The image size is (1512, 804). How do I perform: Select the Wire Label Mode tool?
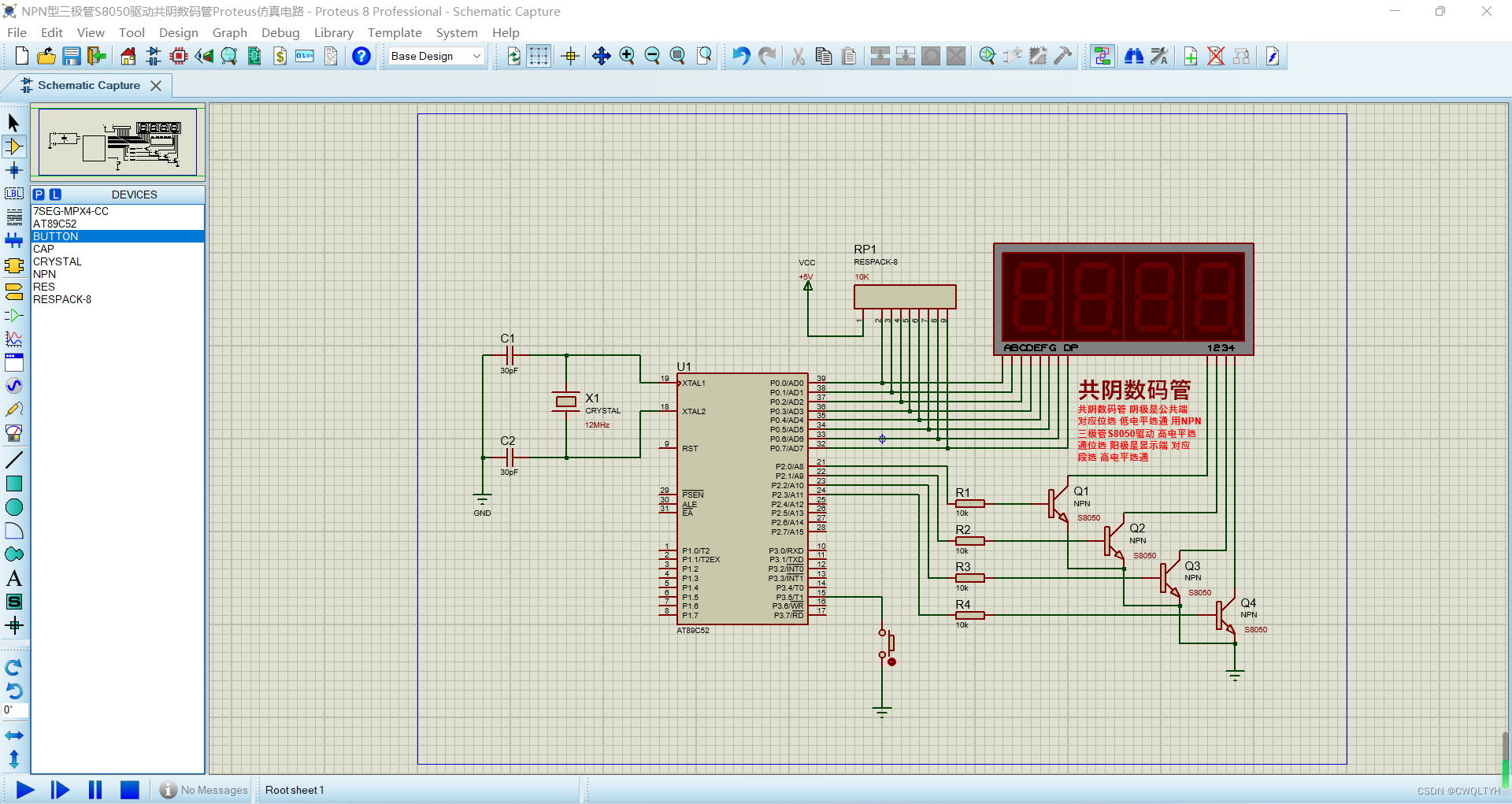pyautogui.click(x=14, y=194)
